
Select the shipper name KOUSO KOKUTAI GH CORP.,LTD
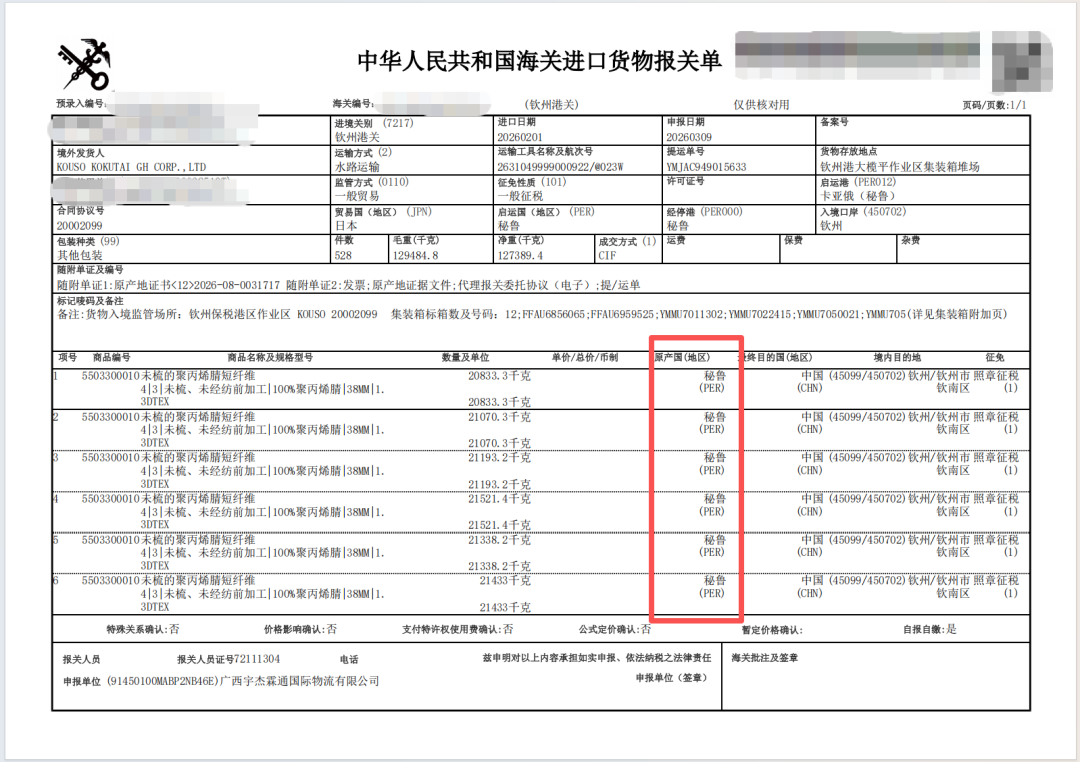click(x=131, y=167)
